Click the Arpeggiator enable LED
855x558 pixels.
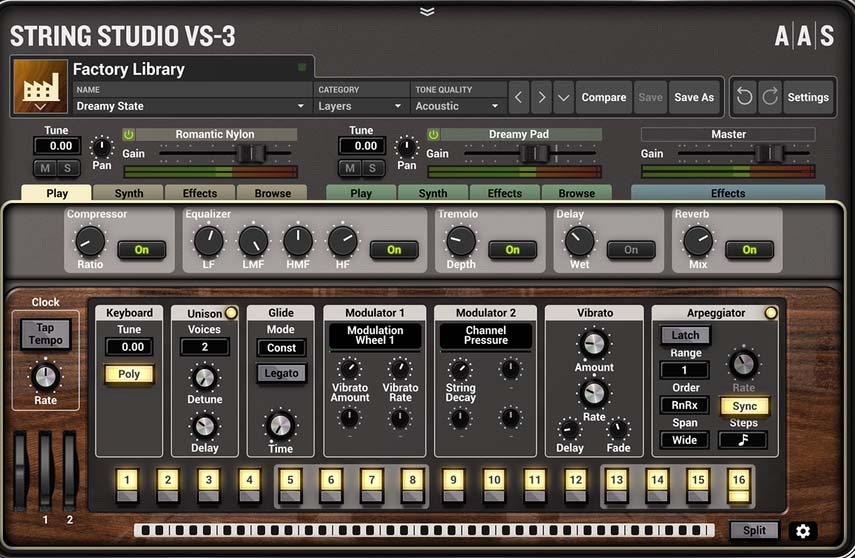point(770,313)
